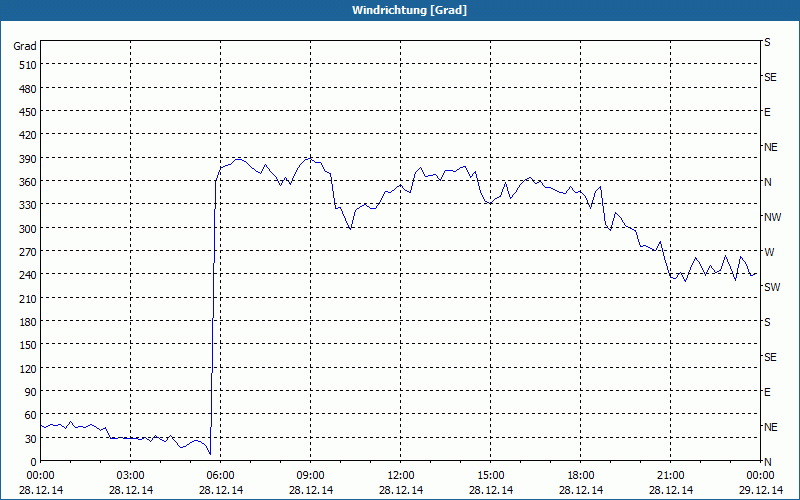
Task: Click the 210 y-axis value
Action: [x=28, y=298]
